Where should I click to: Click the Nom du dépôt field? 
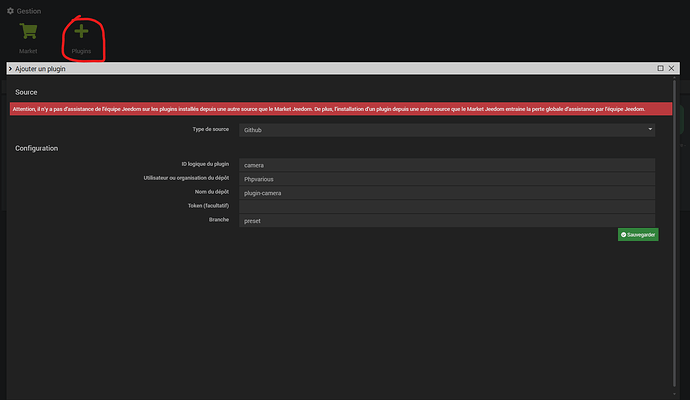click(x=447, y=193)
